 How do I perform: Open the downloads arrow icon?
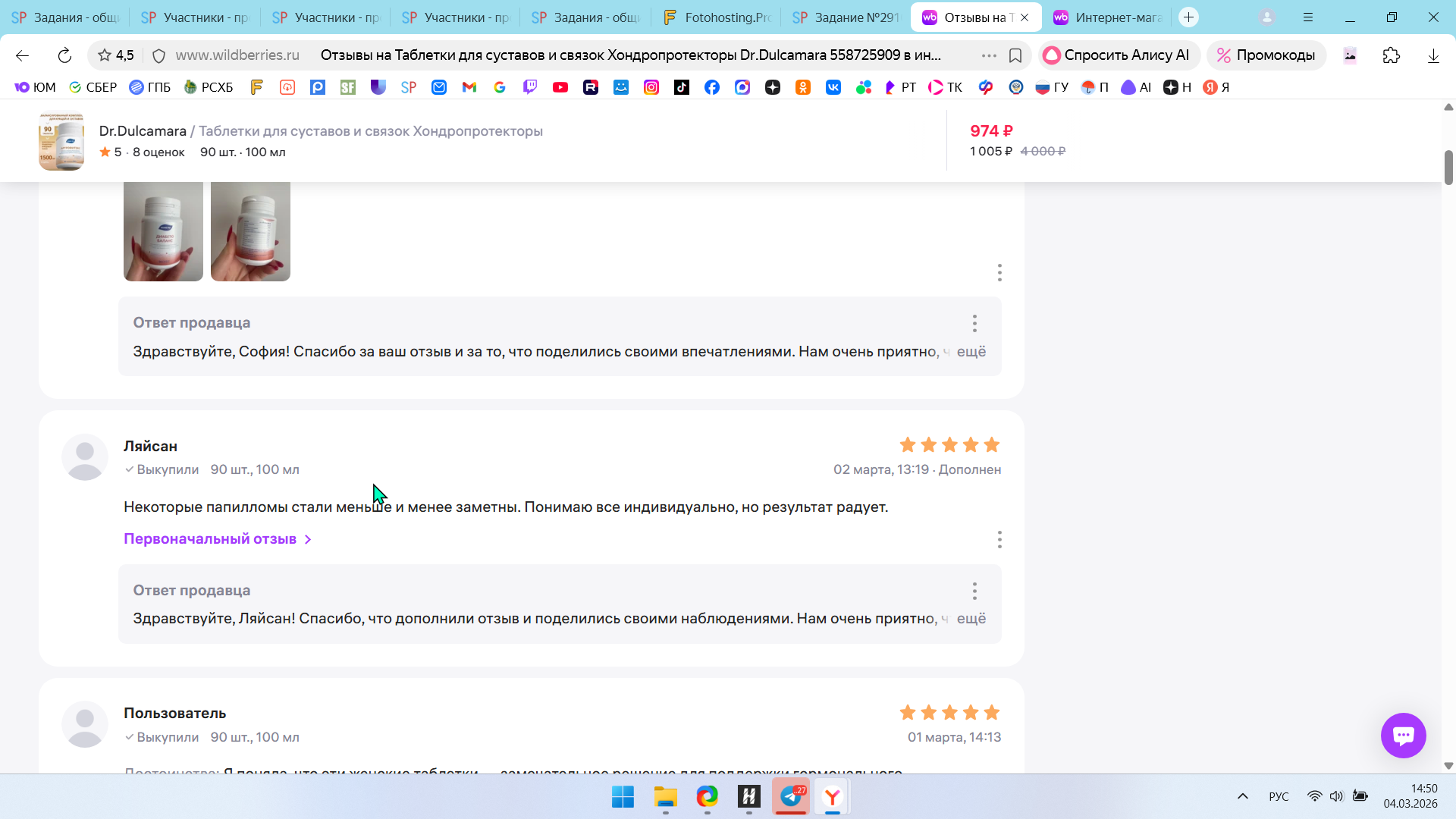coord(1433,55)
